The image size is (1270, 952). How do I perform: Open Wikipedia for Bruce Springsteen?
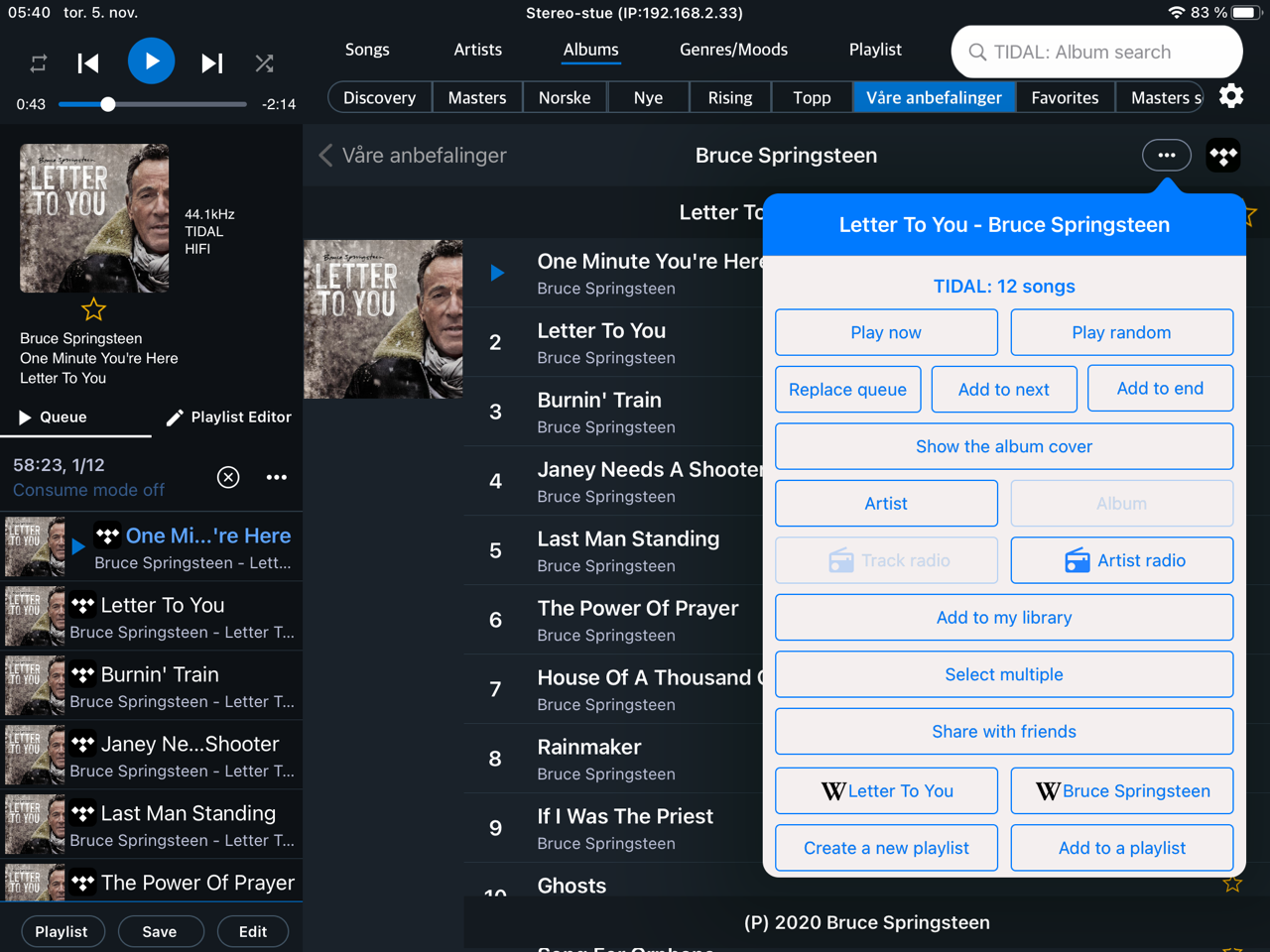pyautogui.click(x=1121, y=790)
